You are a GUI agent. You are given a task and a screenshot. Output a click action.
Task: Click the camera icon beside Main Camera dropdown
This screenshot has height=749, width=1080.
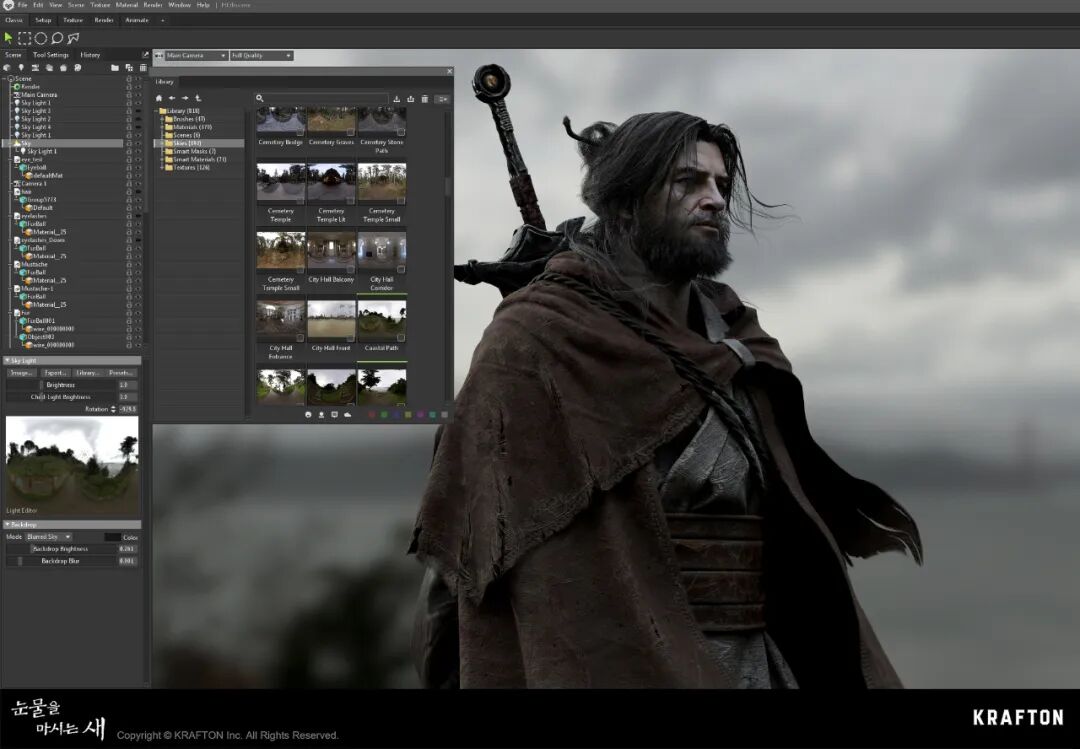[x=159, y=56]
